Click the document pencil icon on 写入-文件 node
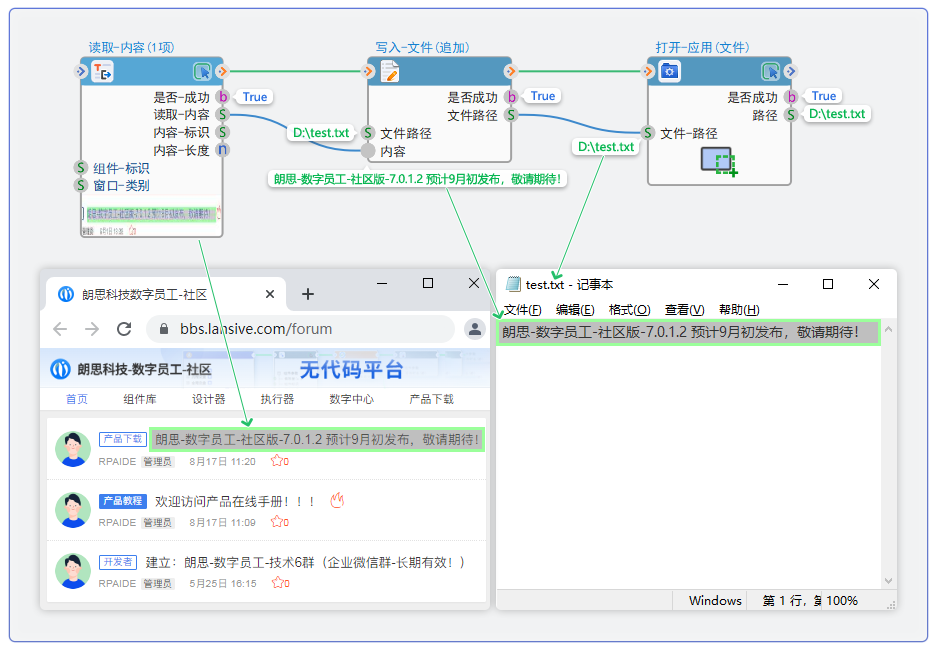 click(x=389, y=71)
